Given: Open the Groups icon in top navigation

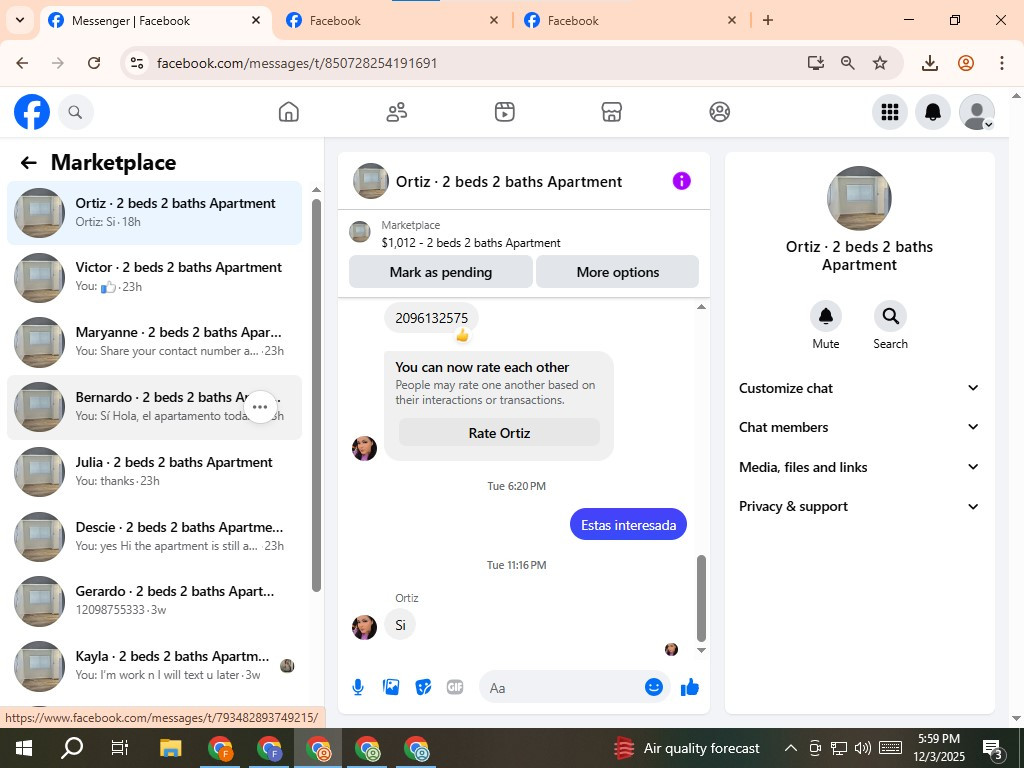Looking at the screenshot, I should click(719, 112).
